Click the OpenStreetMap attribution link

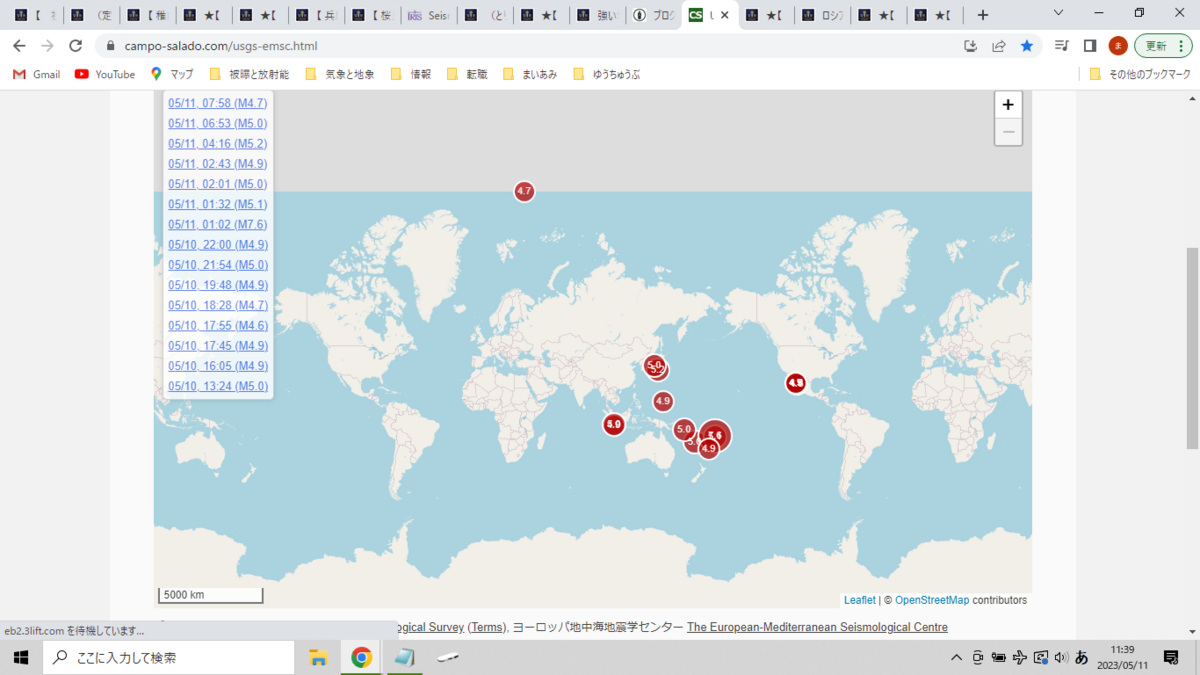[932, 600]
